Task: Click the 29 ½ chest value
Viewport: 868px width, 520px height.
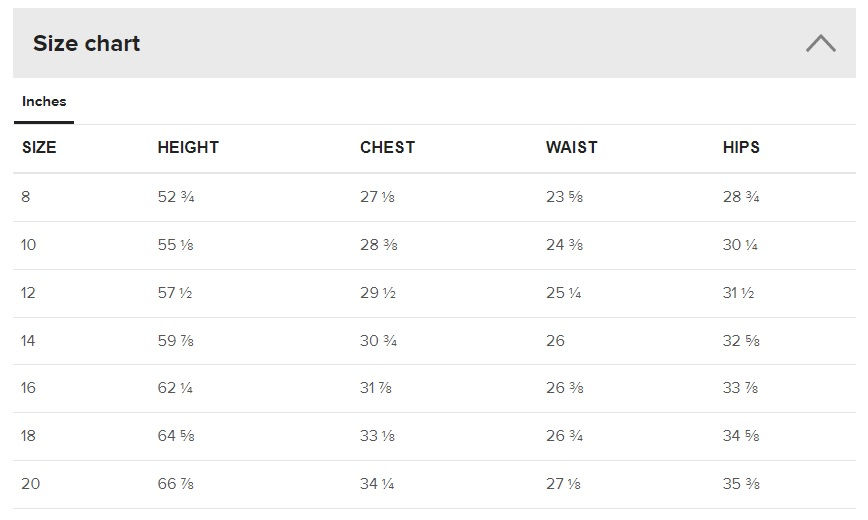Action: click(378, 293)
